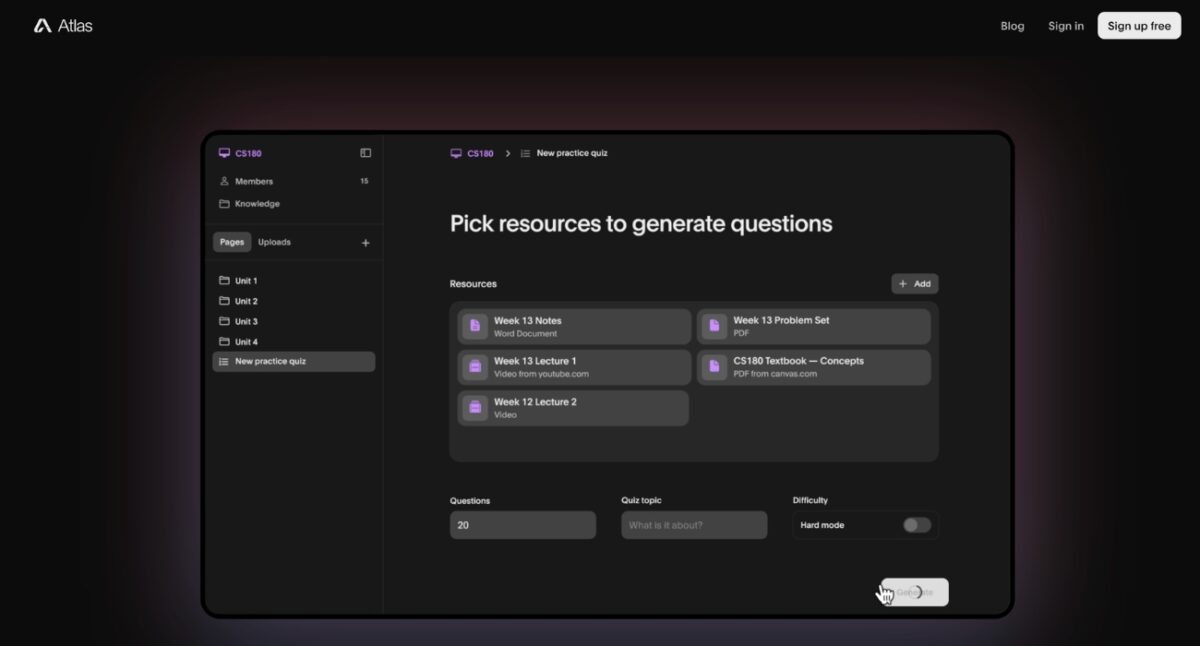Click the Week 13 Lecture 1 video icon
The width and height of the screenshot is (1200, 646).
pos(475,367)
